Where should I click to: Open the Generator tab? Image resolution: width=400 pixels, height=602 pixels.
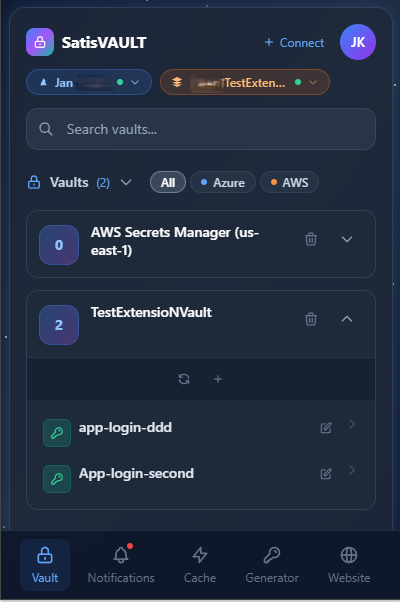(x=272, y=565)
